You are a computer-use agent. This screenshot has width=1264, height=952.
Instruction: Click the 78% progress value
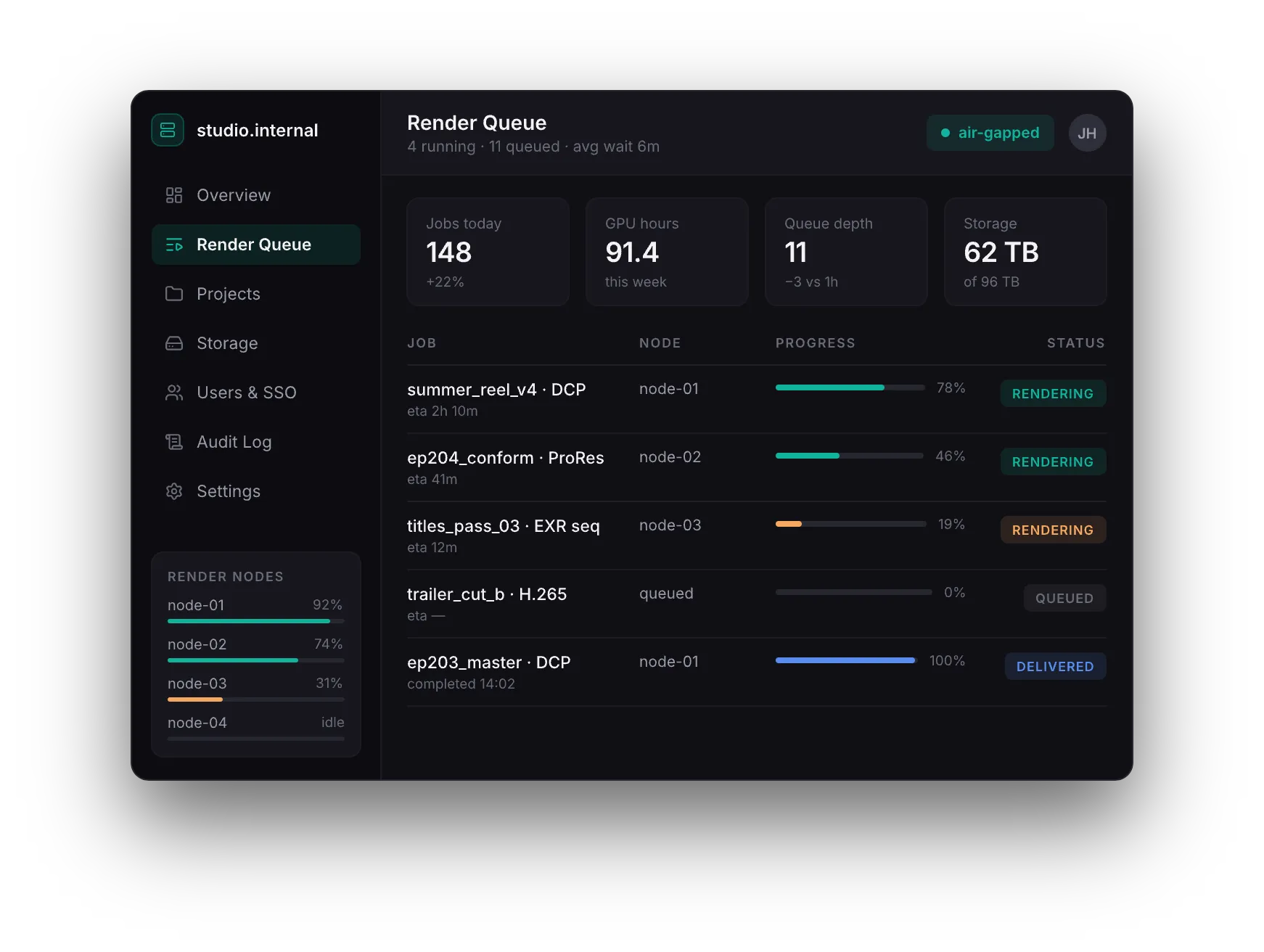point(951,388)
